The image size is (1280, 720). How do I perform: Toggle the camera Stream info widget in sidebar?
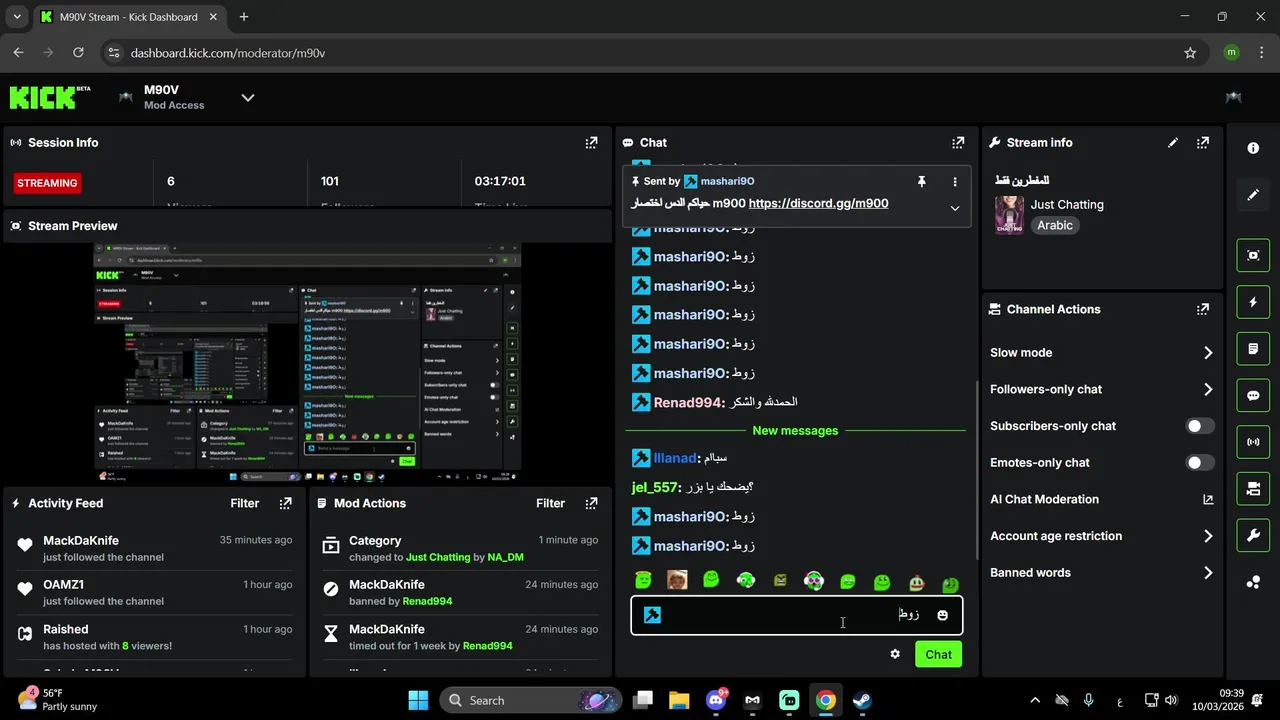[x=1253, y=489]
